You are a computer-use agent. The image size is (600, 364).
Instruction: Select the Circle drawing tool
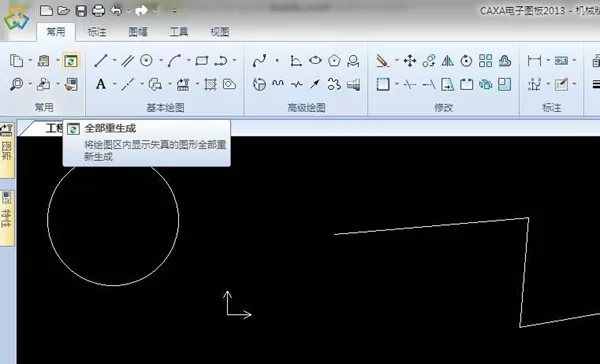(146, 60)
